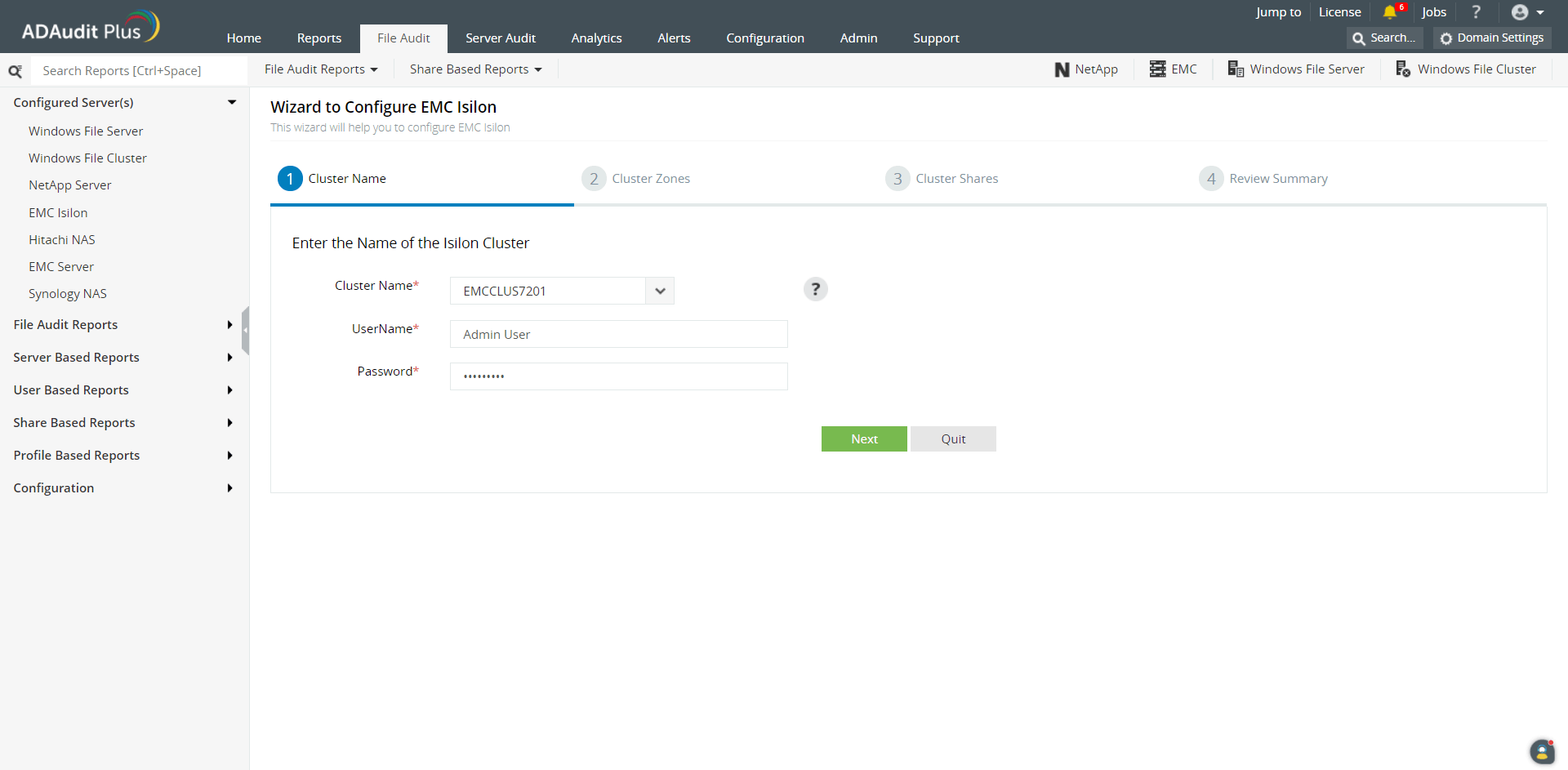Open the EMC server shortcut
This screenshot has height=770, width=1568.
(x=1173, y=69)
